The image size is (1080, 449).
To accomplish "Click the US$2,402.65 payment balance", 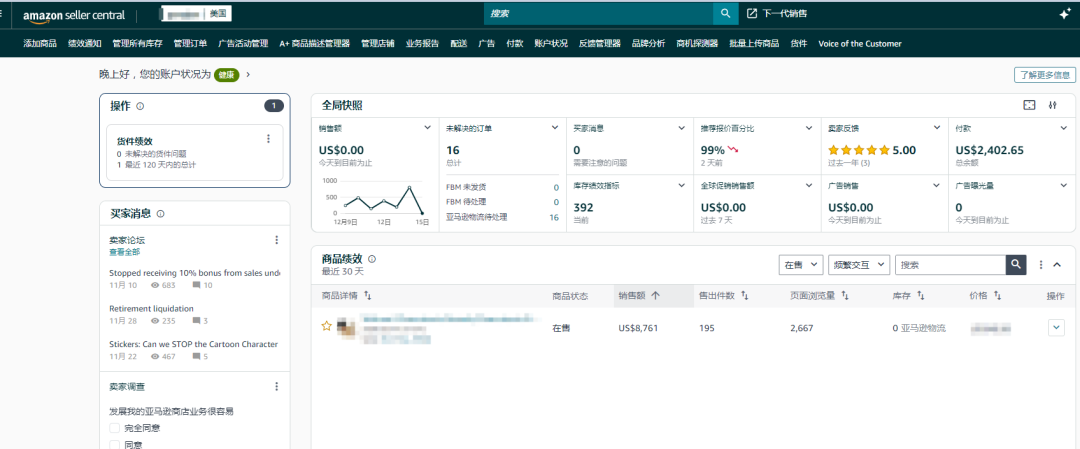I will pos(989,150).
